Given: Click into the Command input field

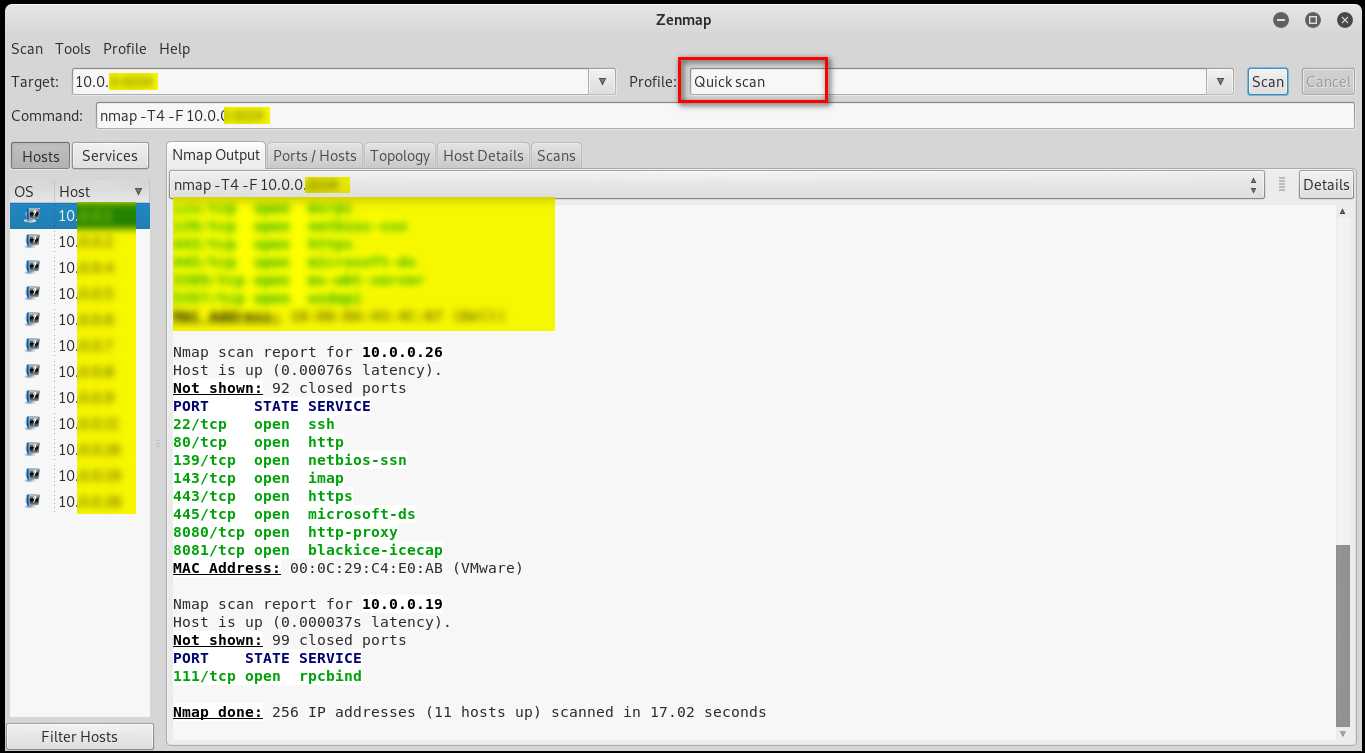Looking at the screenshot, I should coord(725,116).
